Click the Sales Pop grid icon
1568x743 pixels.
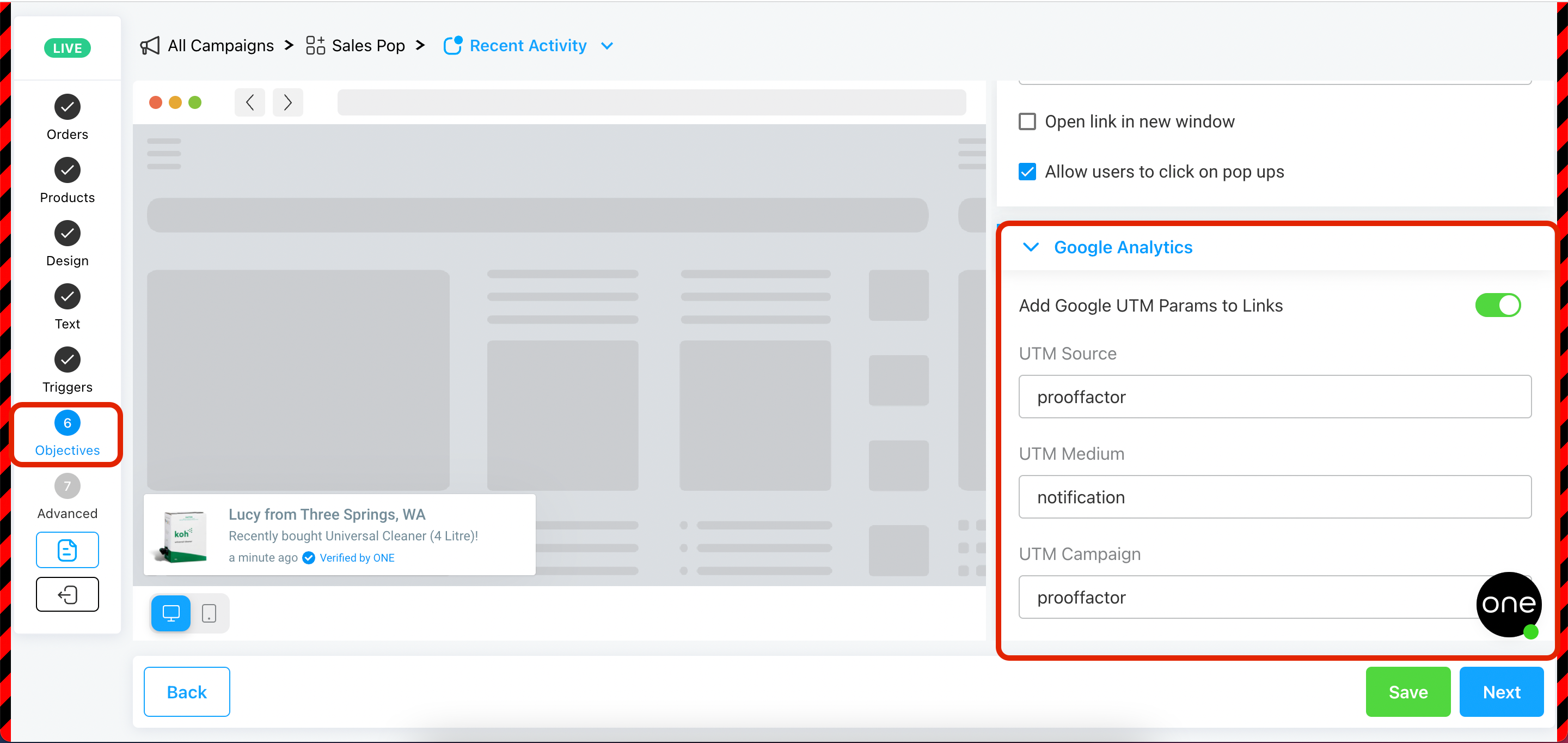tap(315, 46)
